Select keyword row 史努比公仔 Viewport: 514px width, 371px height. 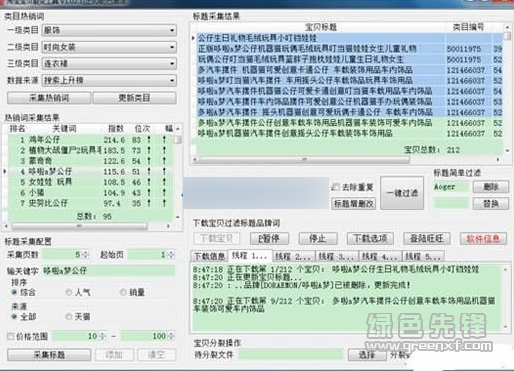point(91,203)
